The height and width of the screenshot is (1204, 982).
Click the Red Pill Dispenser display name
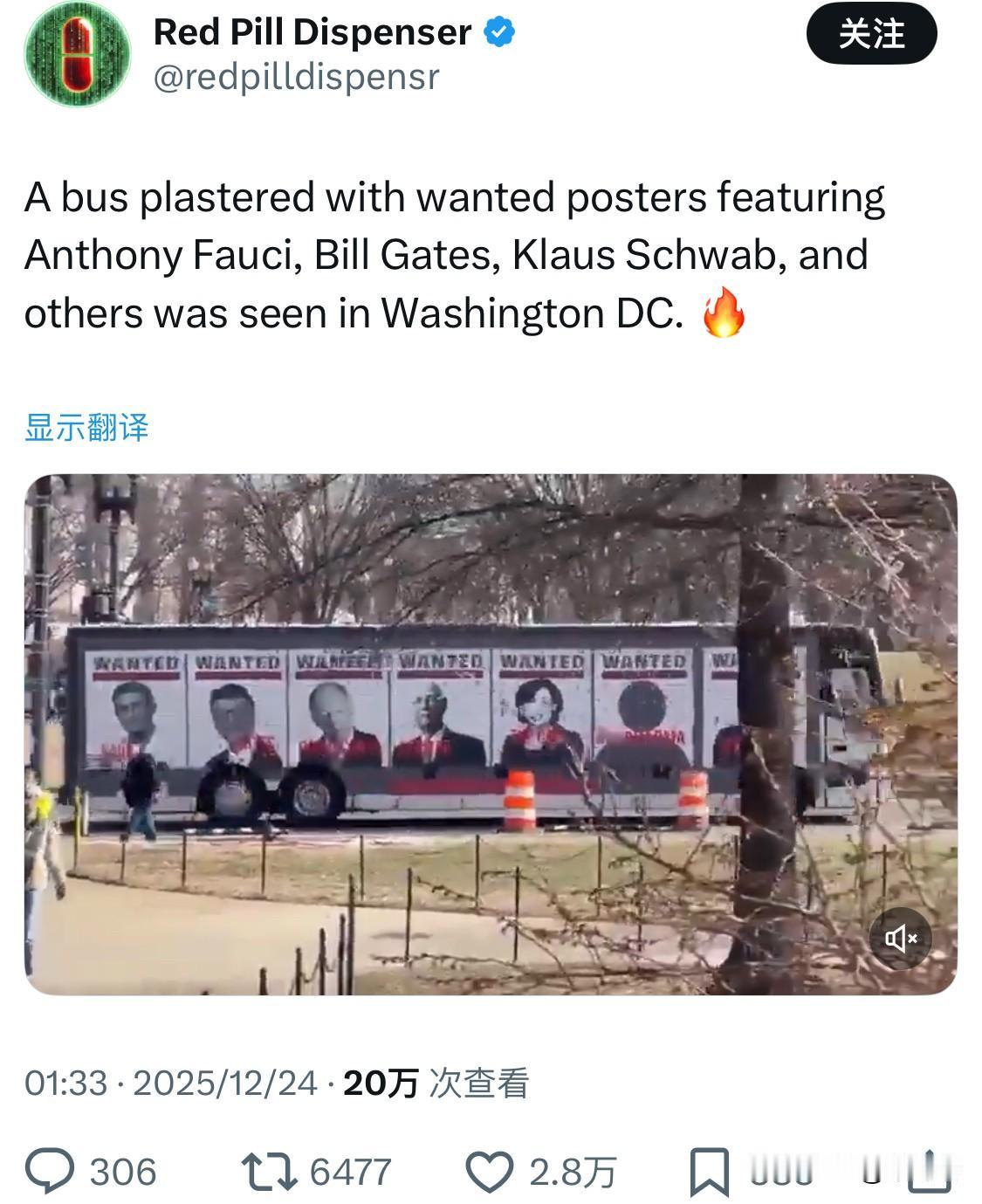(312, 32)
